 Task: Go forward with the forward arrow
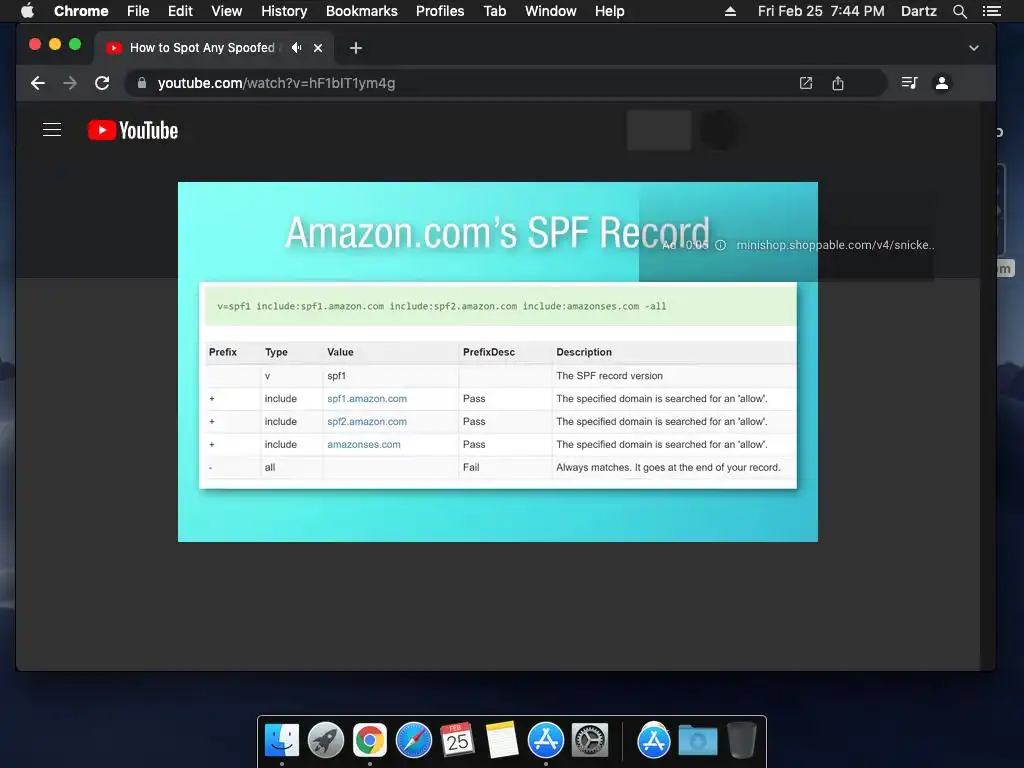pyautogui.click(x=70, y=83)
